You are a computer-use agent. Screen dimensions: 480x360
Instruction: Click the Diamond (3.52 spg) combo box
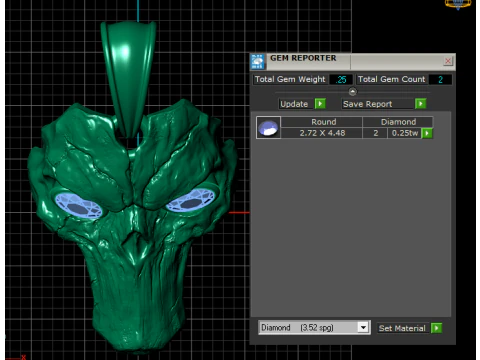(x=314, y=328)
